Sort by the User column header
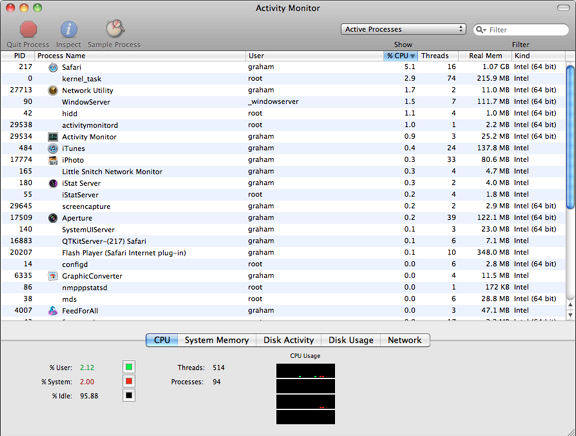Screen dimensions: 576x436 314,56
